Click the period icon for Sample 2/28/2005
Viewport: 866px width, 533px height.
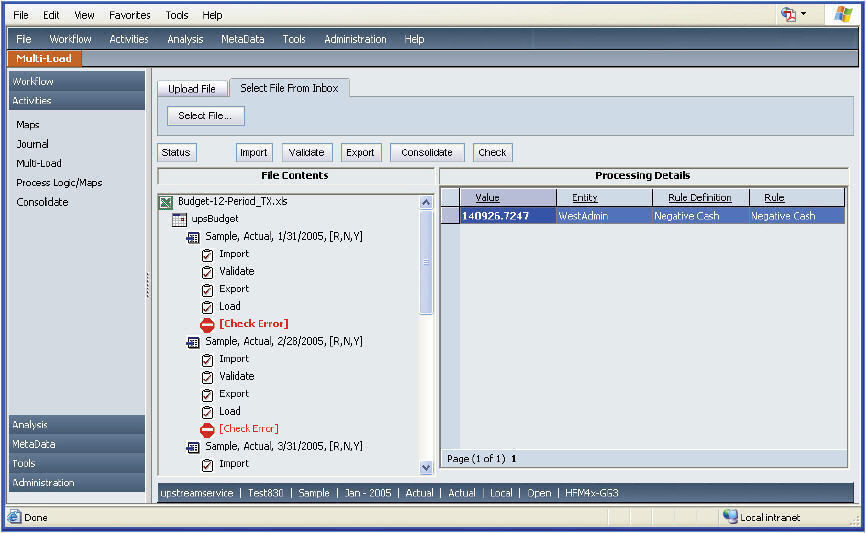193,342
